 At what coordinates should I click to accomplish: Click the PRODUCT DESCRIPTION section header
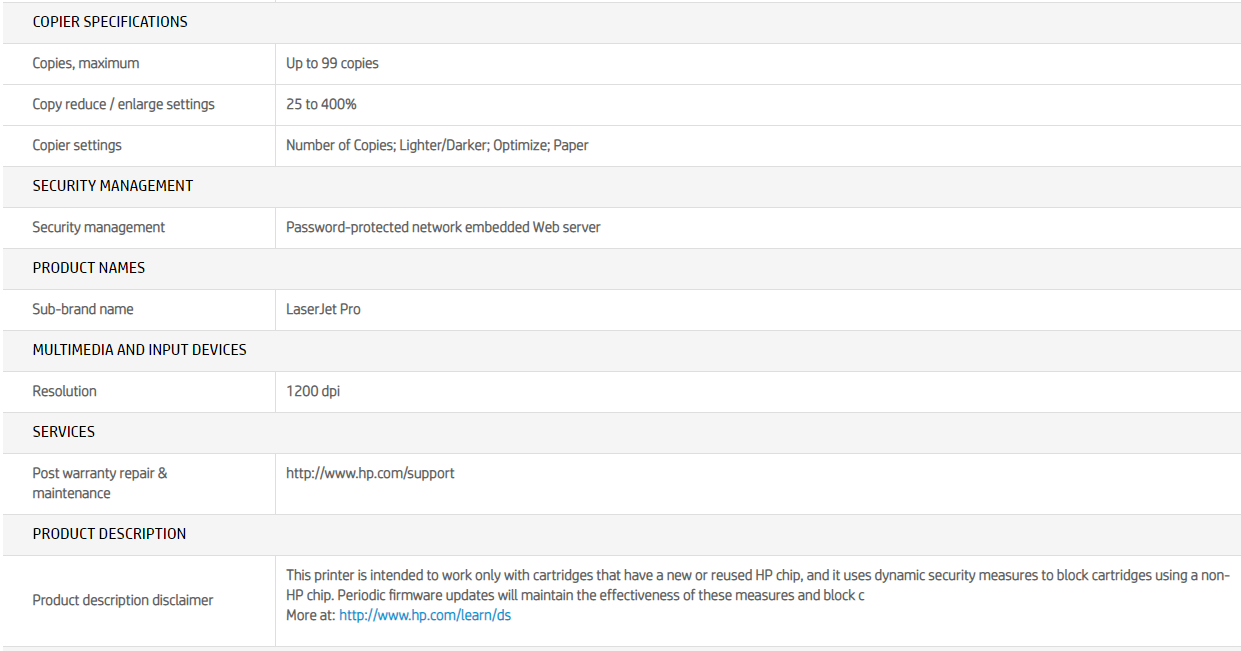[109, 534]
